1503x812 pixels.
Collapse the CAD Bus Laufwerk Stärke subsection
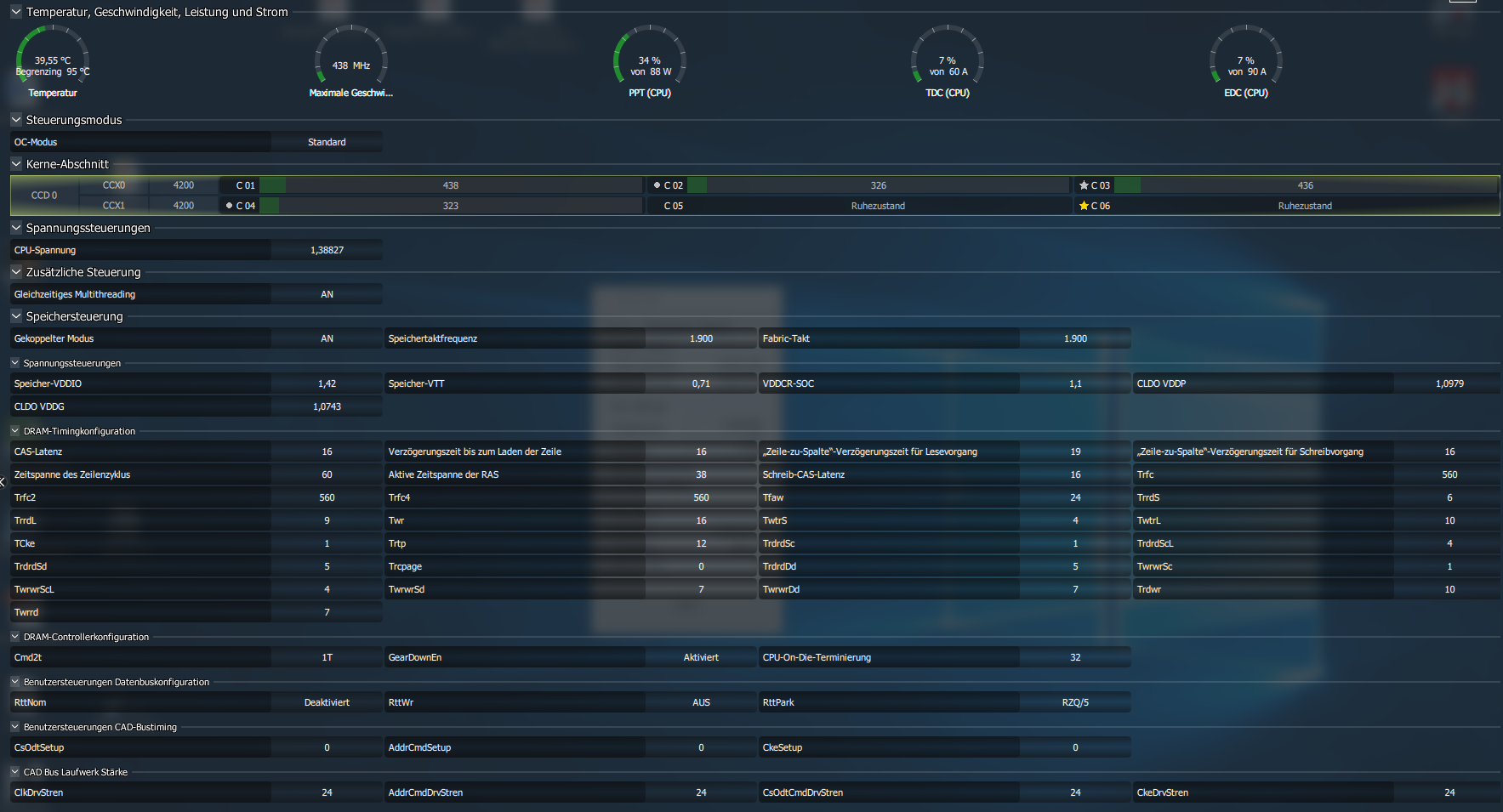coord(15,772)
